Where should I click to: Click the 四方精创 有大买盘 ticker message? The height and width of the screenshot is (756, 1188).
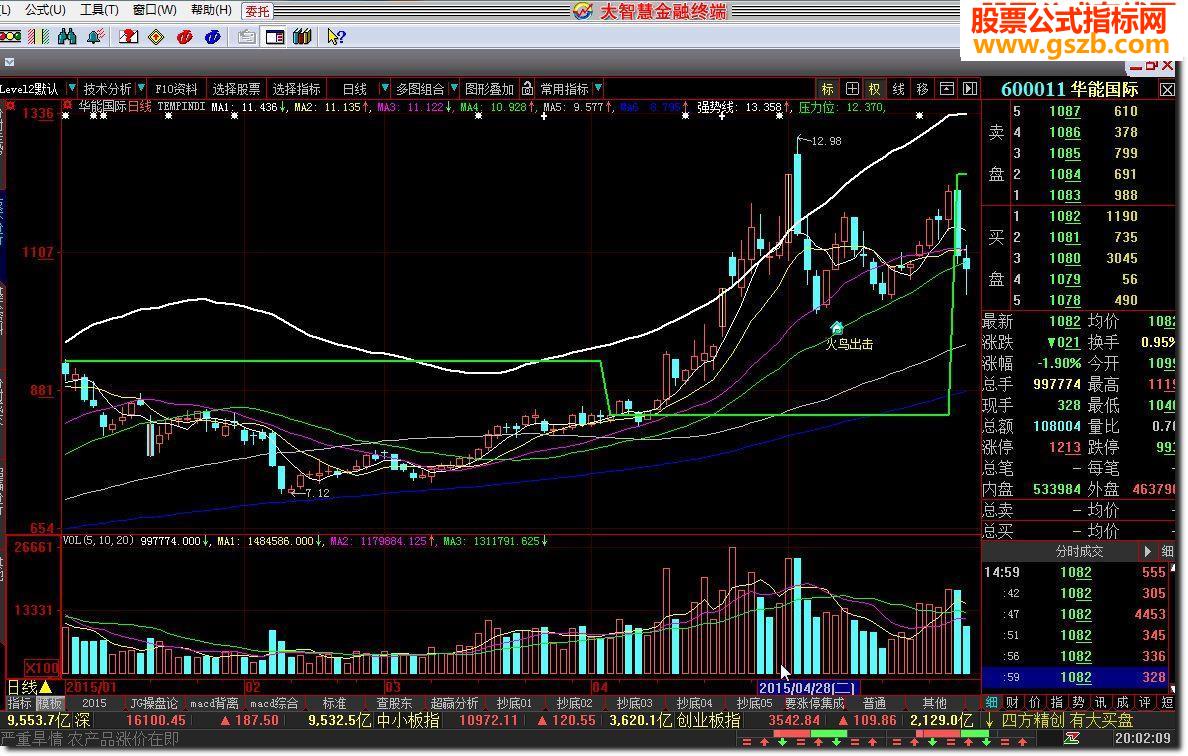click(x=1067, y=720)
